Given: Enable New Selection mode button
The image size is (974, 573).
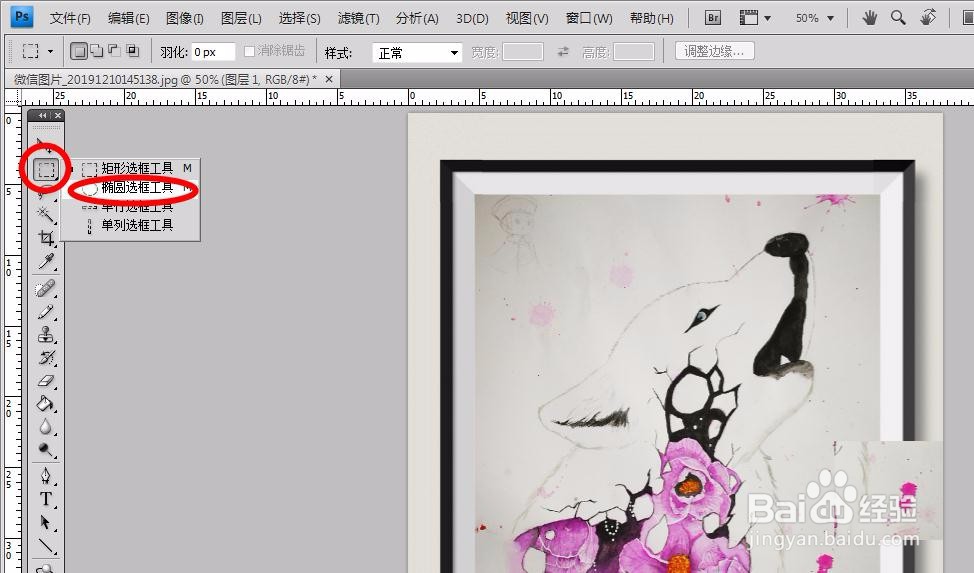Looking at the screenshot, I should pyautogui.click(x=79, y=51).
